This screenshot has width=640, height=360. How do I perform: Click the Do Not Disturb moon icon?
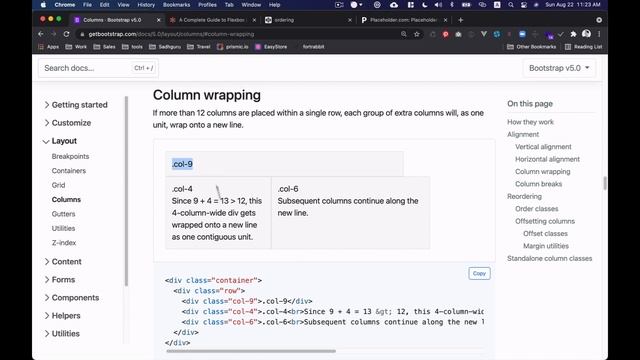pyautogui.click(x=424, y=5)
